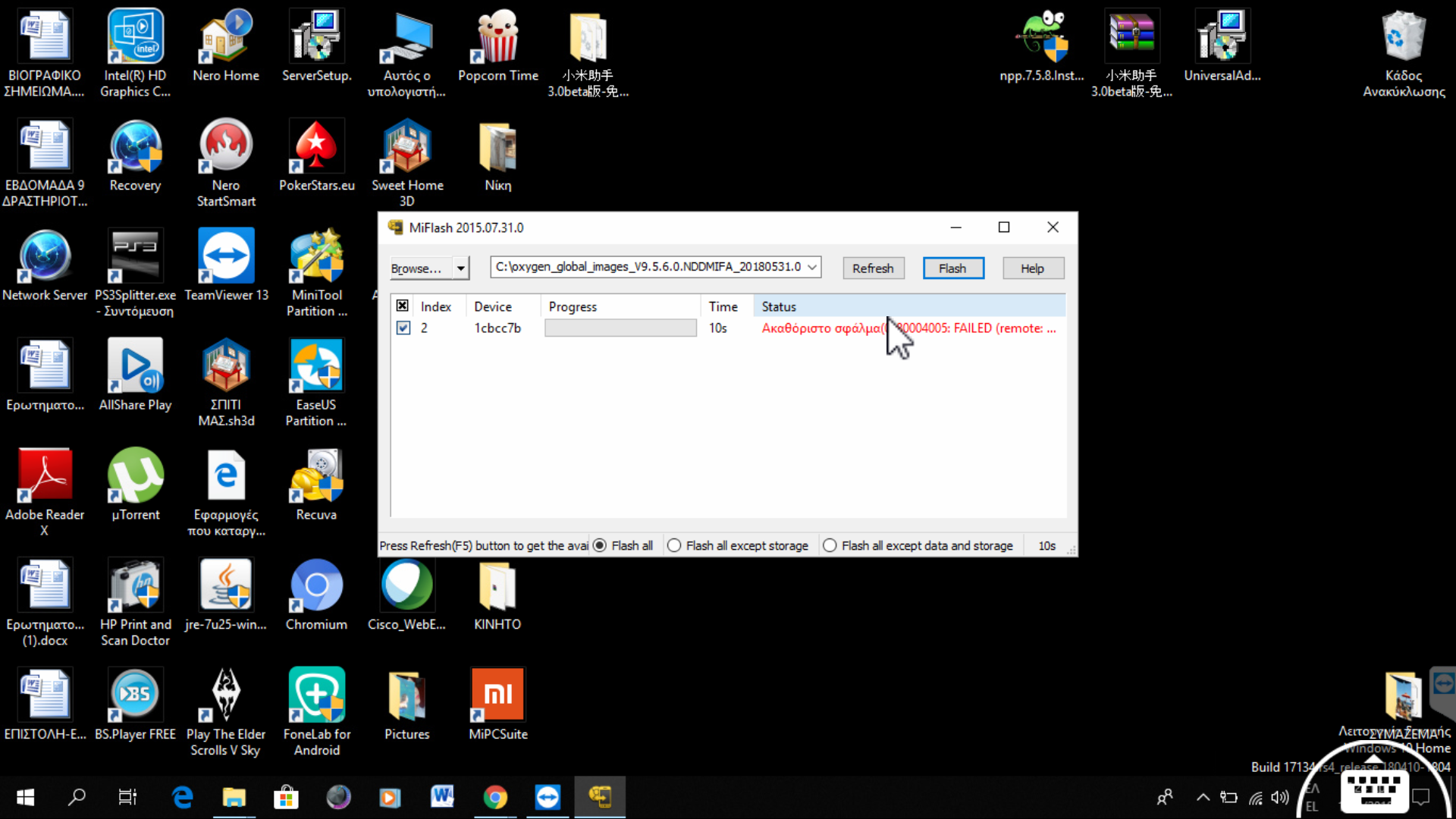
Task: Uncheck device row 2 checkbox
Action: pyautogui.click(x=403, y=328)
